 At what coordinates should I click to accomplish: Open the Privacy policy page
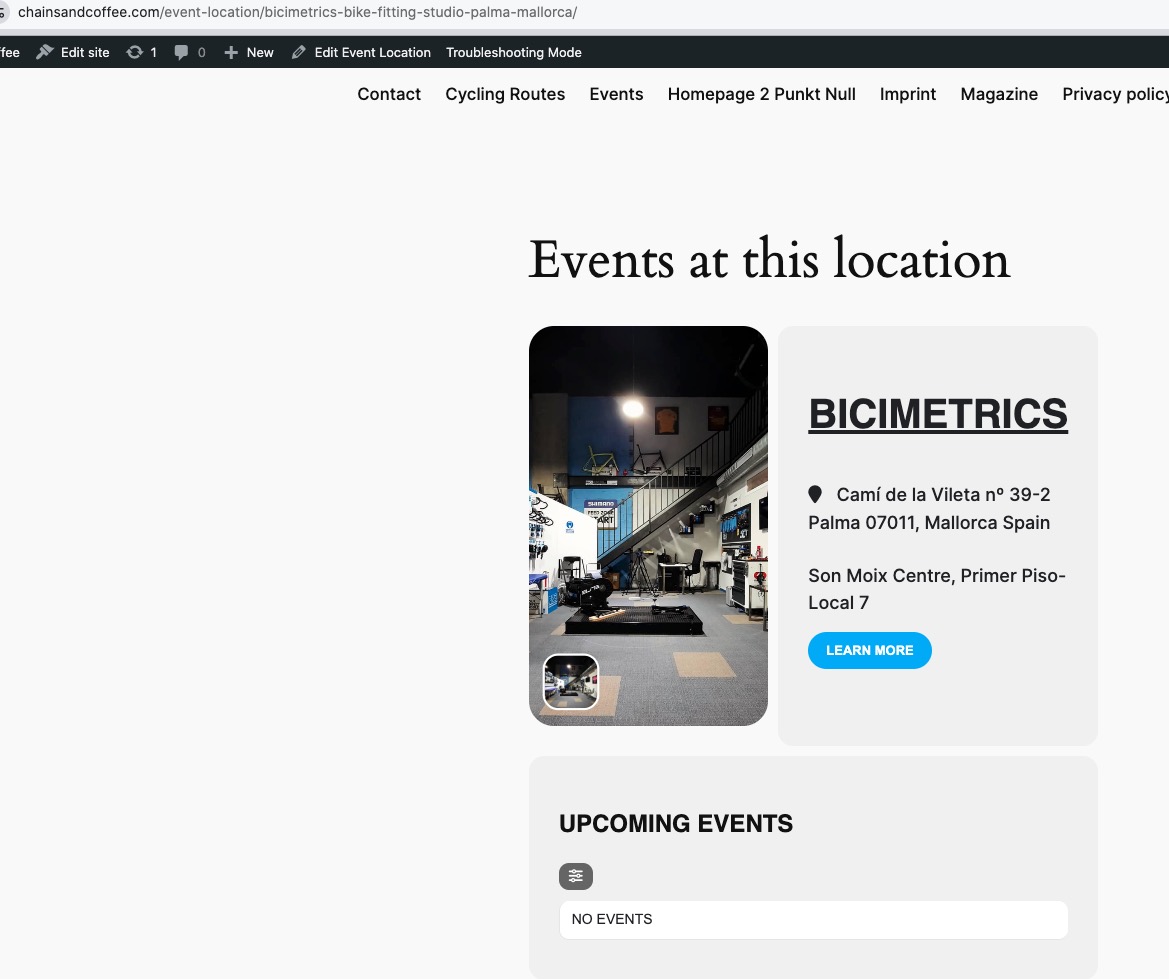(1115, 94)
